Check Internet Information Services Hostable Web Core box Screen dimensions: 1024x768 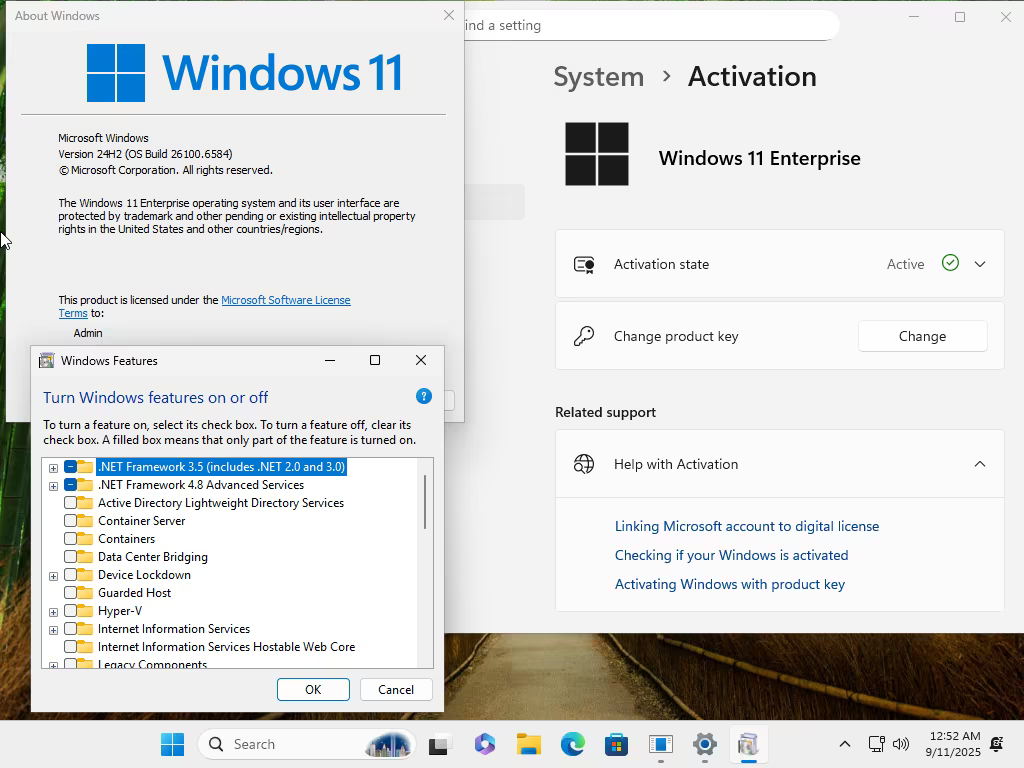[x=71, y=647]
